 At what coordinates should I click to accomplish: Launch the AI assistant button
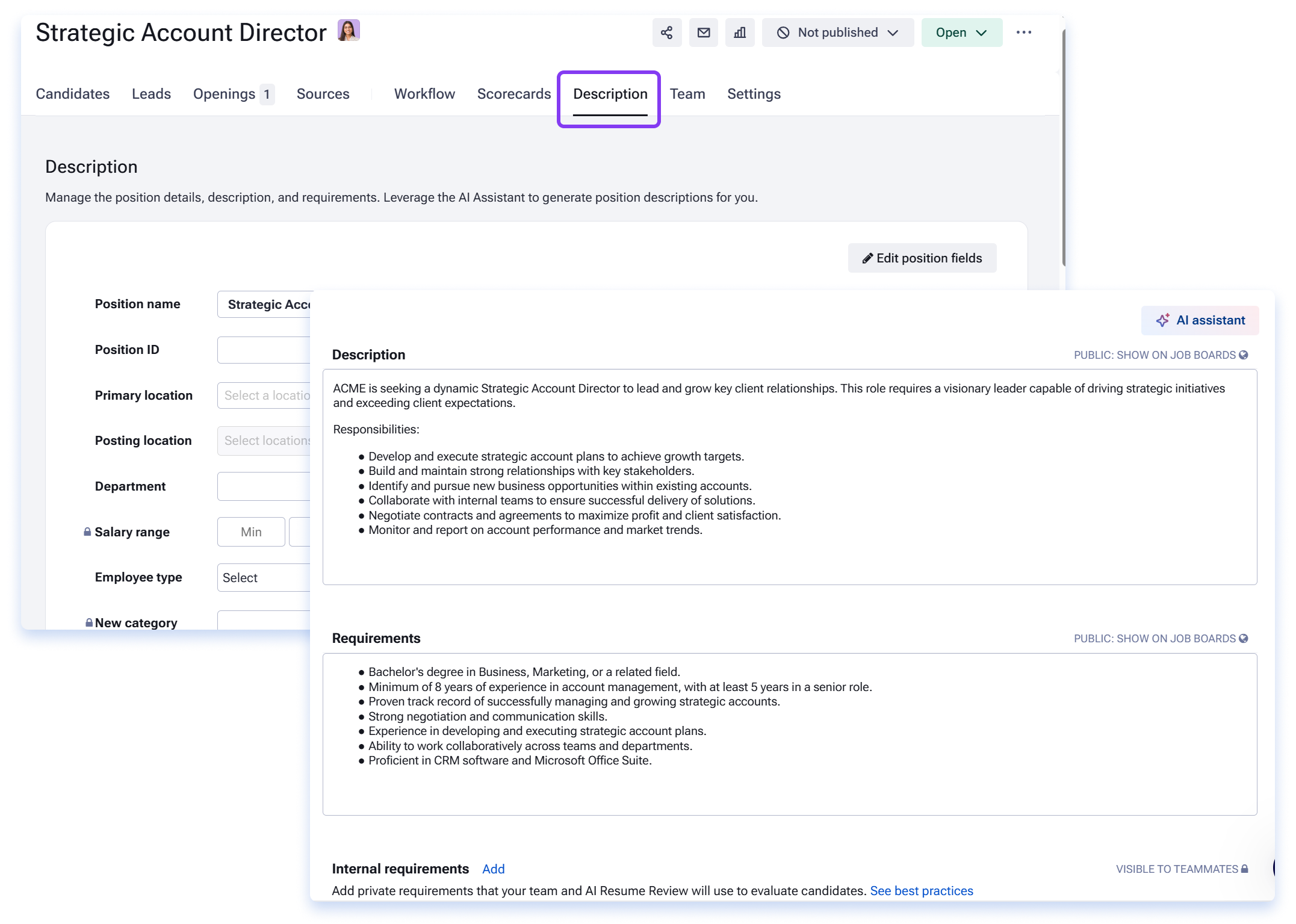(1200, 320)
